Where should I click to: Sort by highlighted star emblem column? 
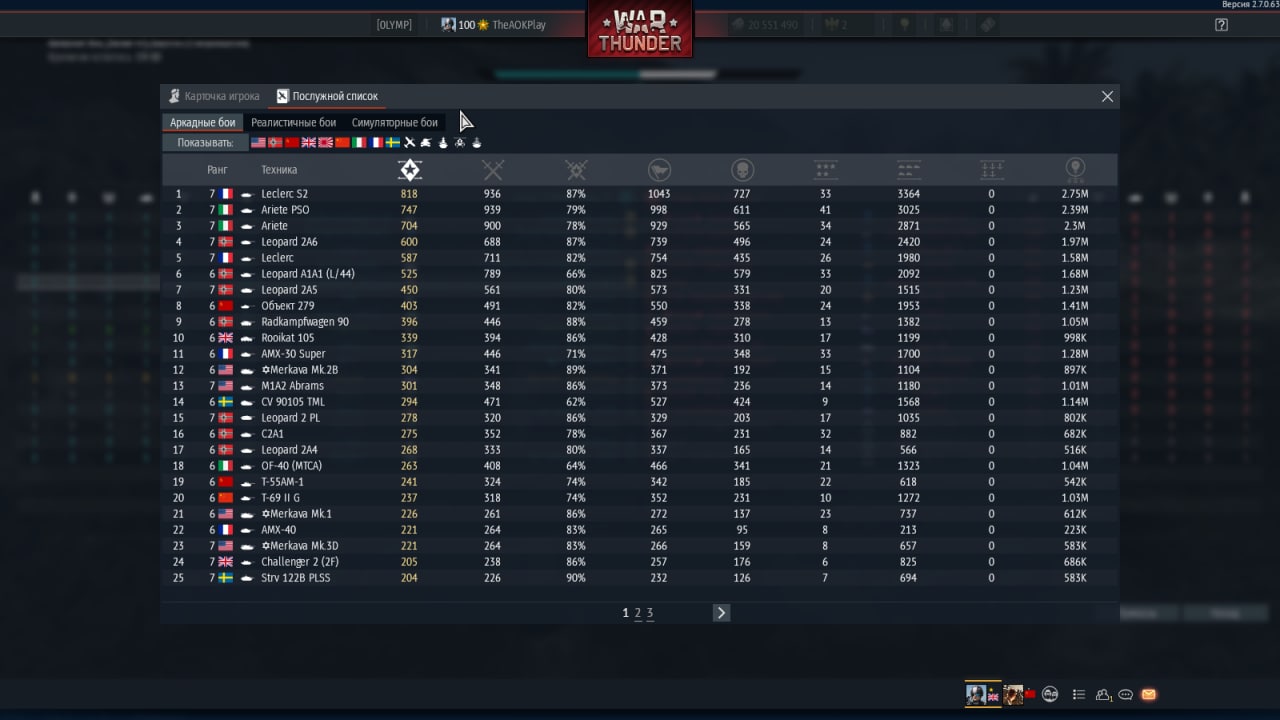[409, 169]
